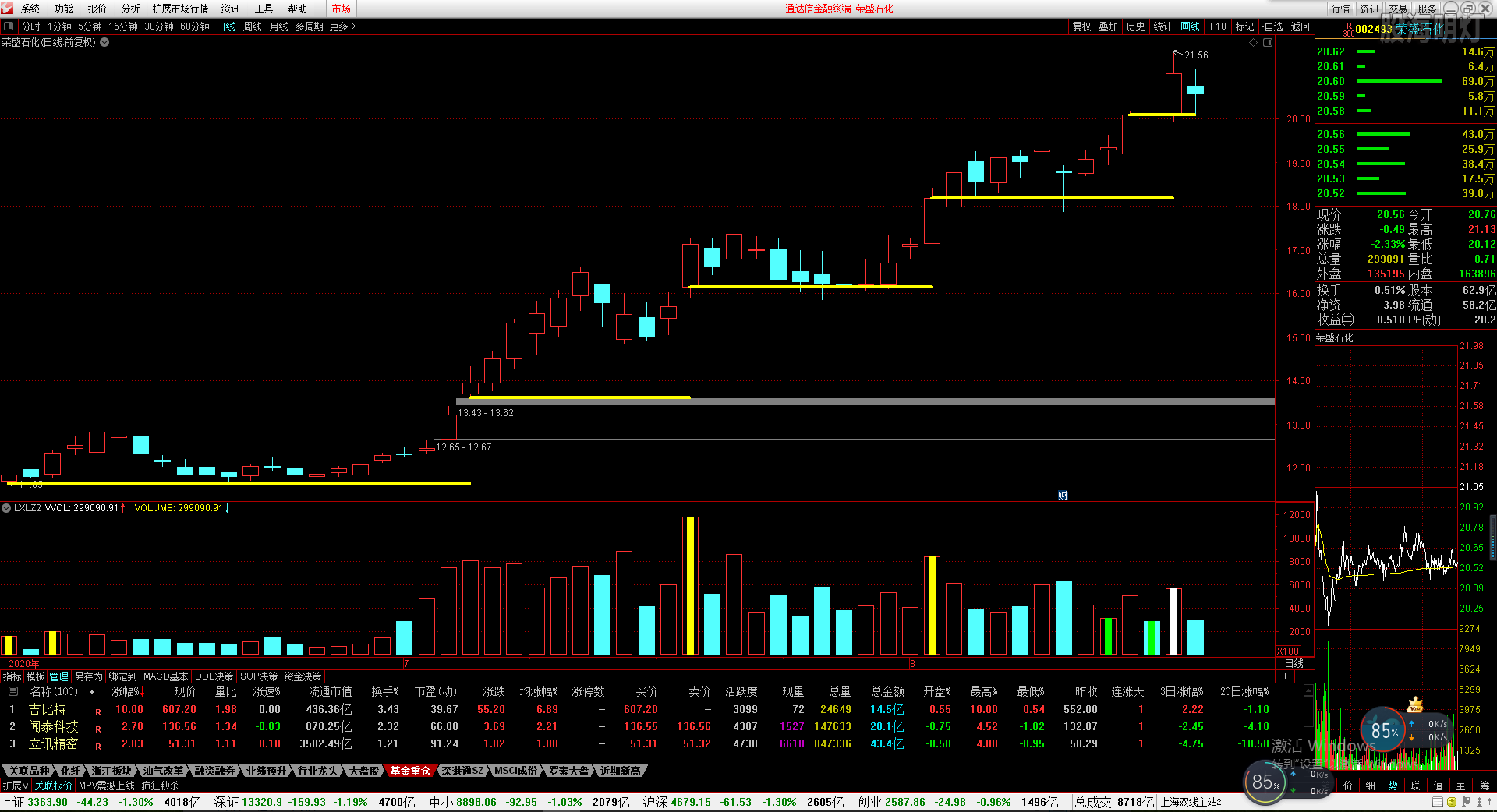The height and width of the screenshot is (812, 1497).
Task: Switch to the MACD基本 indicator tab
Action: coord(165,676)
